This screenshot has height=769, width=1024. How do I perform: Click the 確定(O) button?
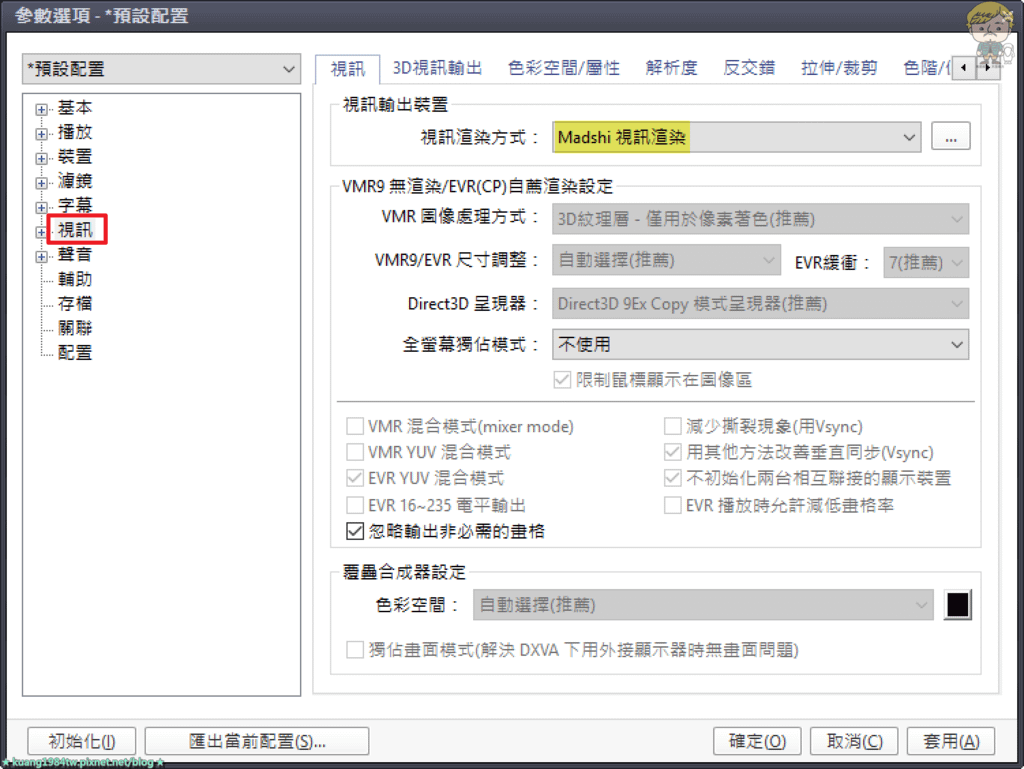(x=757, y=742)
